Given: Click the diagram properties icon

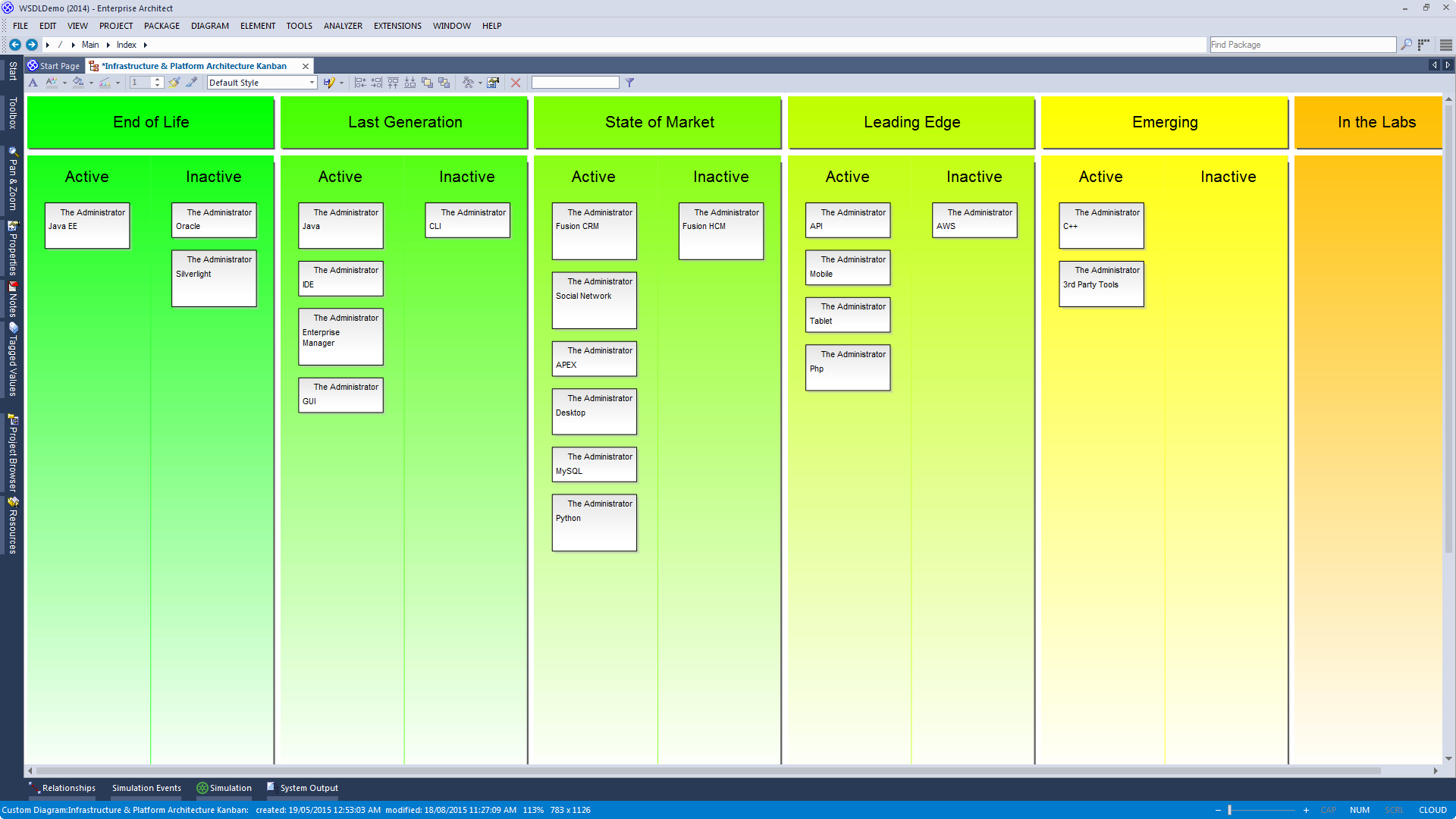Looking at the screenshot, I should (493, 83).
